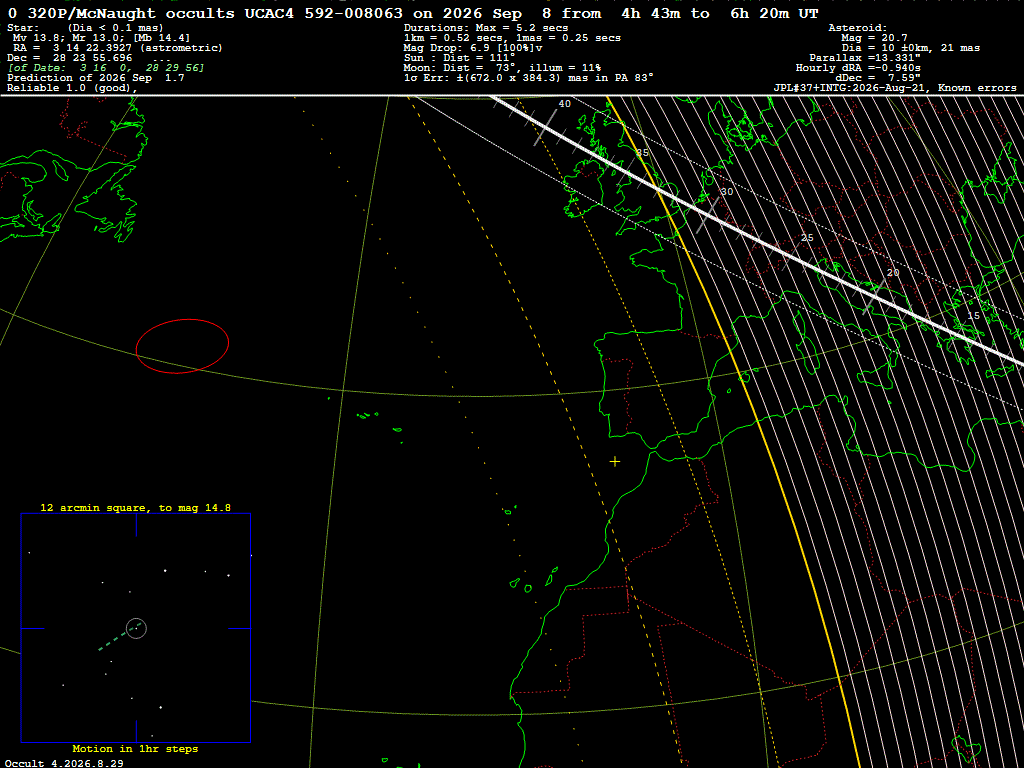Image resolution: width=1024 pixels, height=768 pixels.
Task: Click the 30 minute marker on the centerline
Action: [x=727, y=191]
